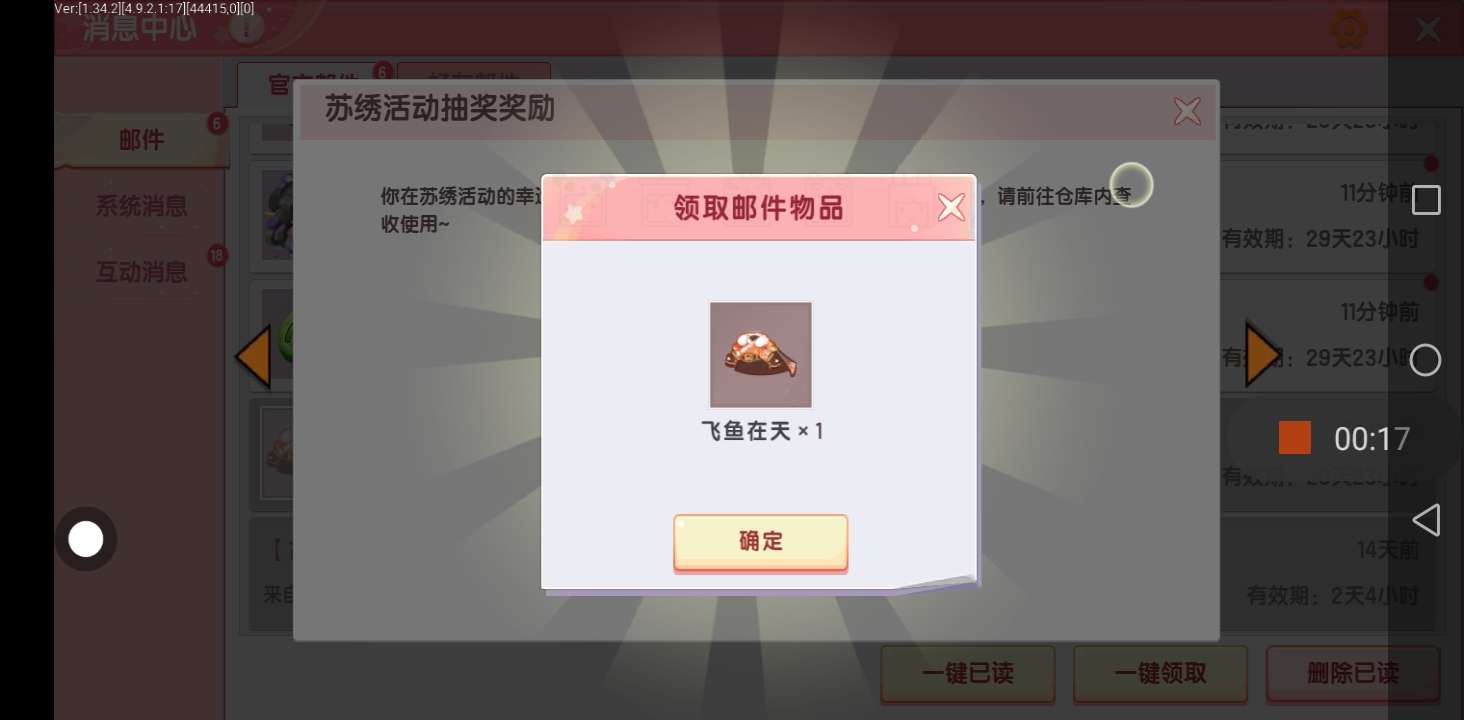Tap the Android home circle icon

1425,360
